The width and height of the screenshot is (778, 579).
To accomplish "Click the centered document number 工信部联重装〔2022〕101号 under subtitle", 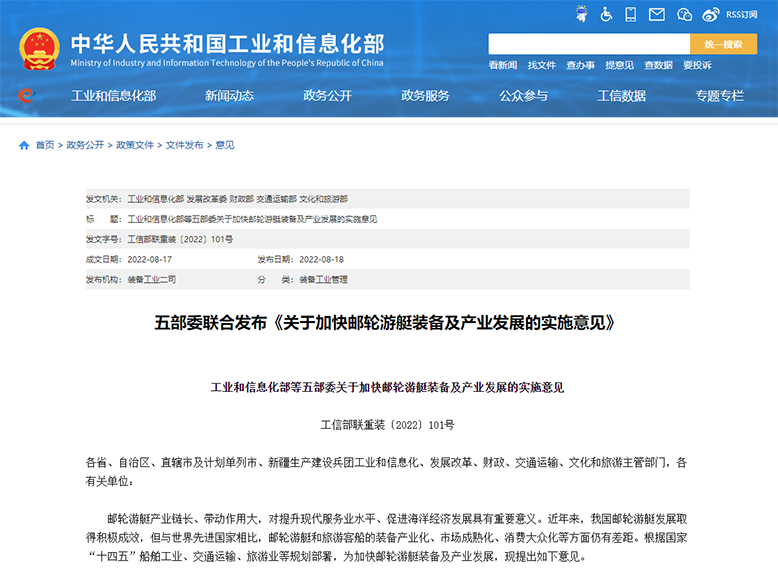I will (388, 425).
